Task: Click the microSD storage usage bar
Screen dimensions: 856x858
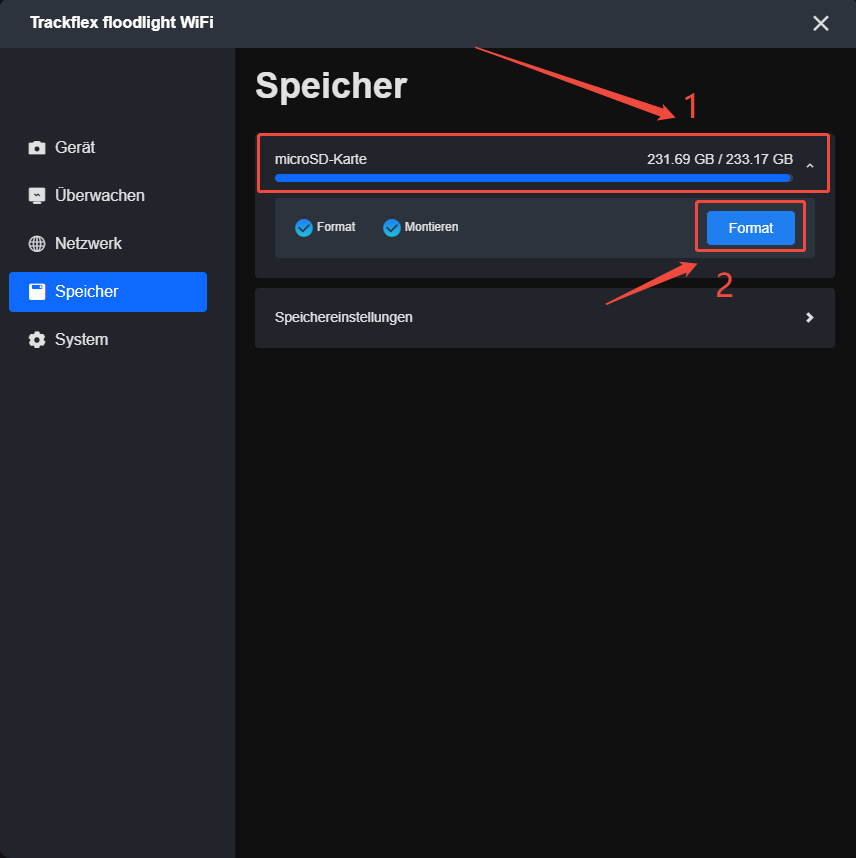Action: pyautogui.click(x=534, y=178)
